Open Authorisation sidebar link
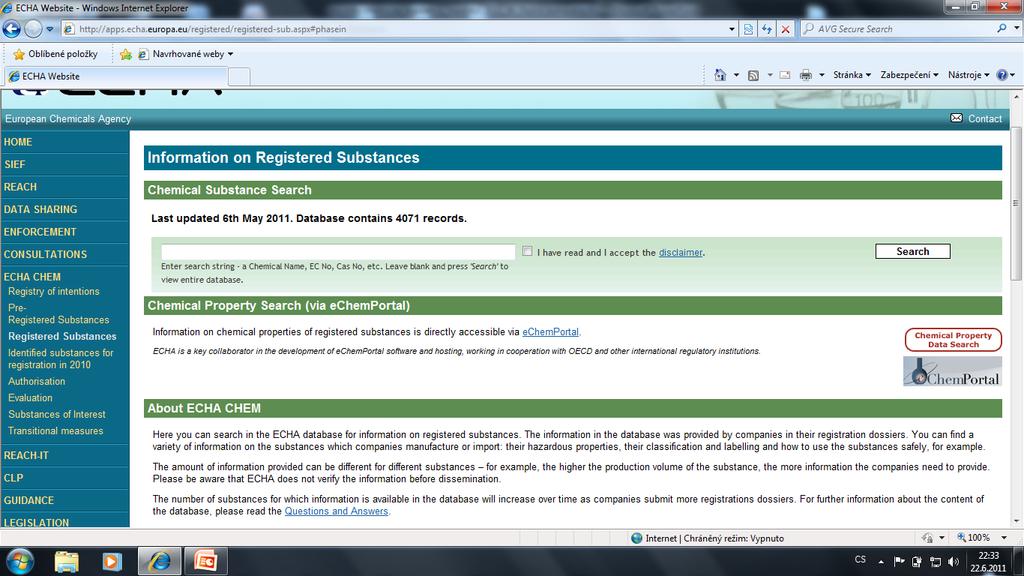Viewport: 1024px width, 576px height. pyautogui.click(x=37, y=381)
